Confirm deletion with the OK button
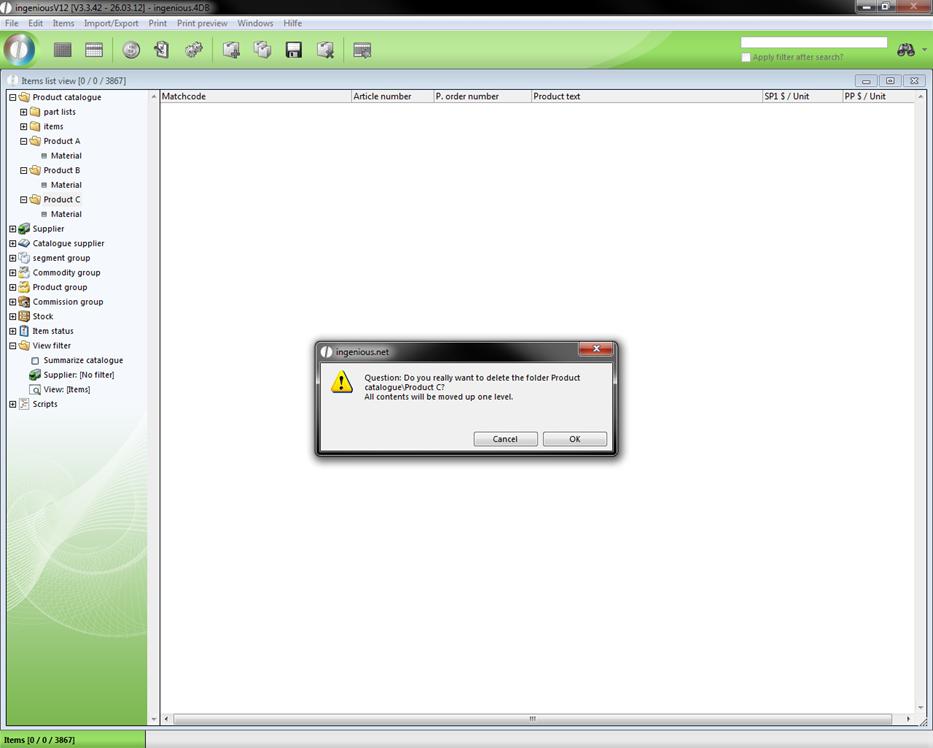Image resolution: width=933 pixels, height=748 pixels. (x=574, y=439)
